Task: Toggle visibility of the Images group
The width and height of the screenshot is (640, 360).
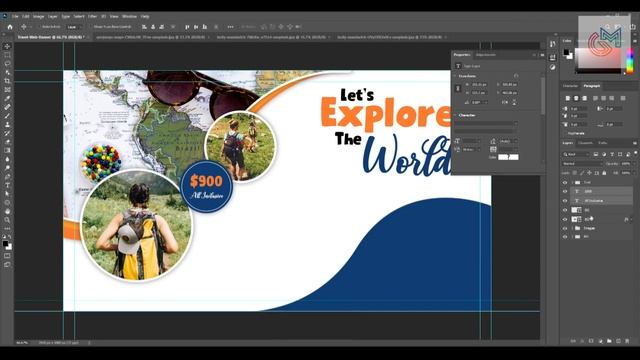Action: click(x=565, y=228)
